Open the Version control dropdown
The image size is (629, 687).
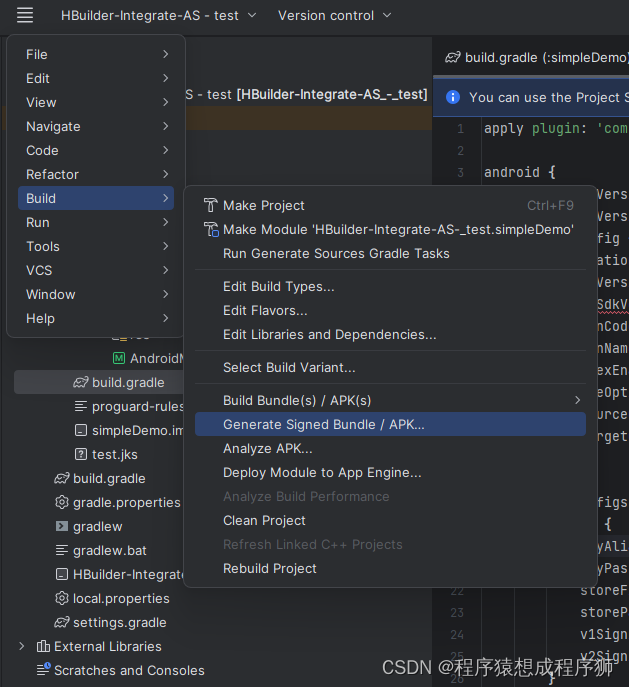coord(334,15)
